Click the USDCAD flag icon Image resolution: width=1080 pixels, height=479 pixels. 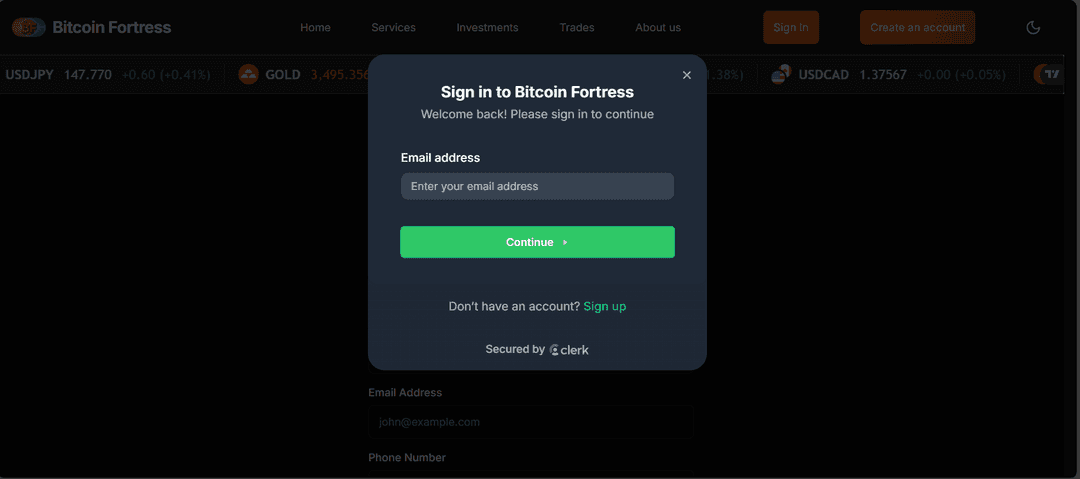click(781, 74)
